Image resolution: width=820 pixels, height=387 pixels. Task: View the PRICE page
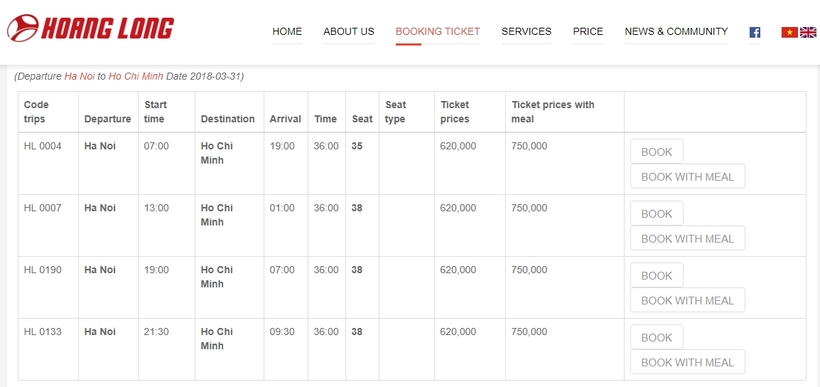click(588, 31)
